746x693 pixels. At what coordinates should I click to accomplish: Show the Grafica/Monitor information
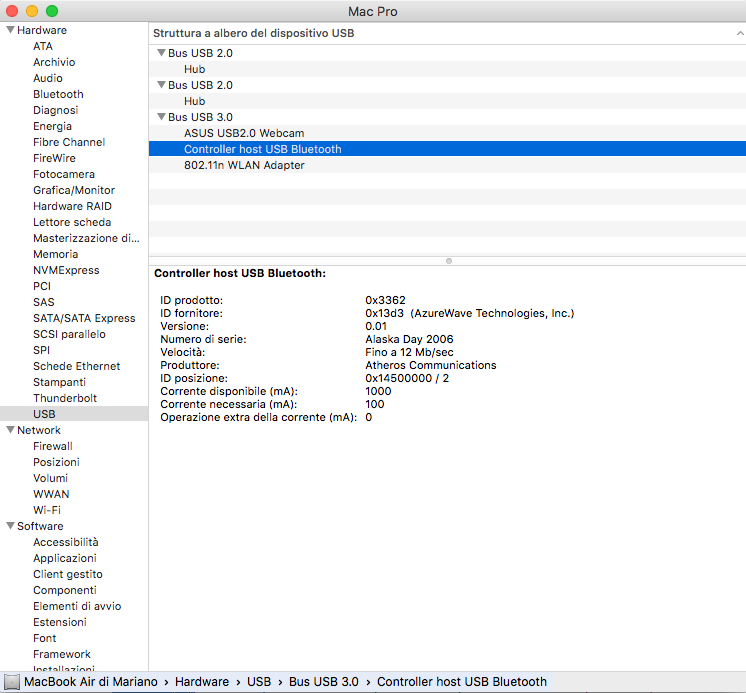[x=73, y=190]
